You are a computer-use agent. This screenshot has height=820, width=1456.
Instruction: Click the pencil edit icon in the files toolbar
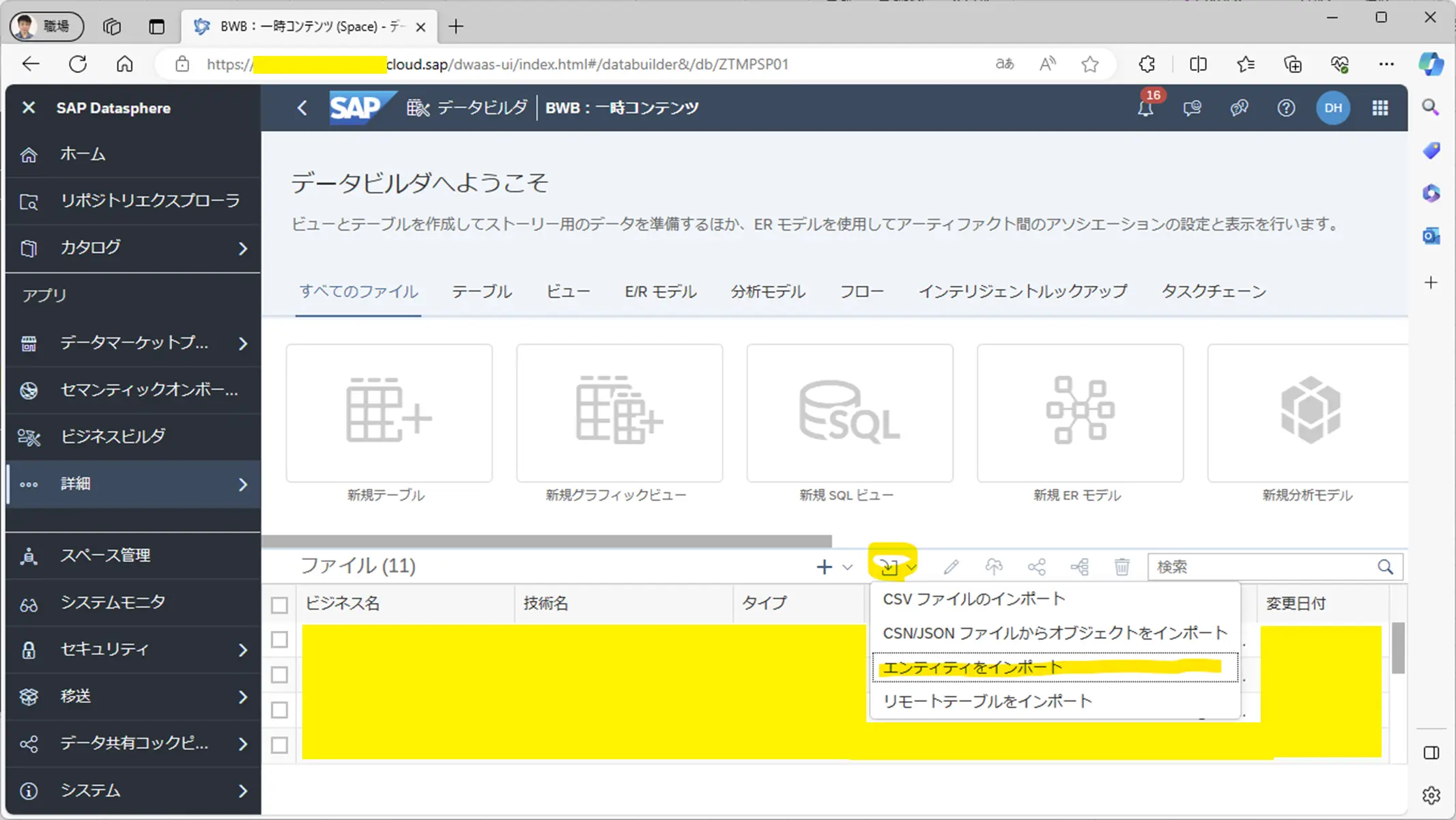click(951, 567)
